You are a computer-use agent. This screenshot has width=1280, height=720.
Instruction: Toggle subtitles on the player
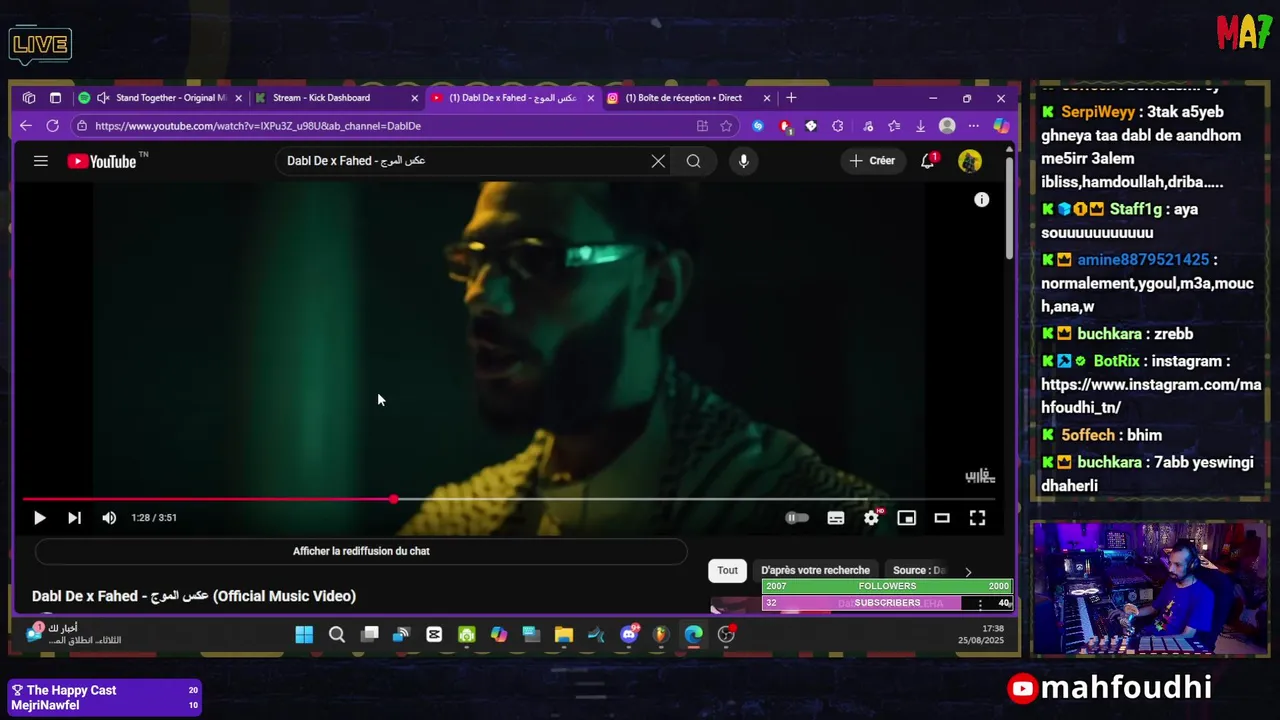[x=836, y=518]
